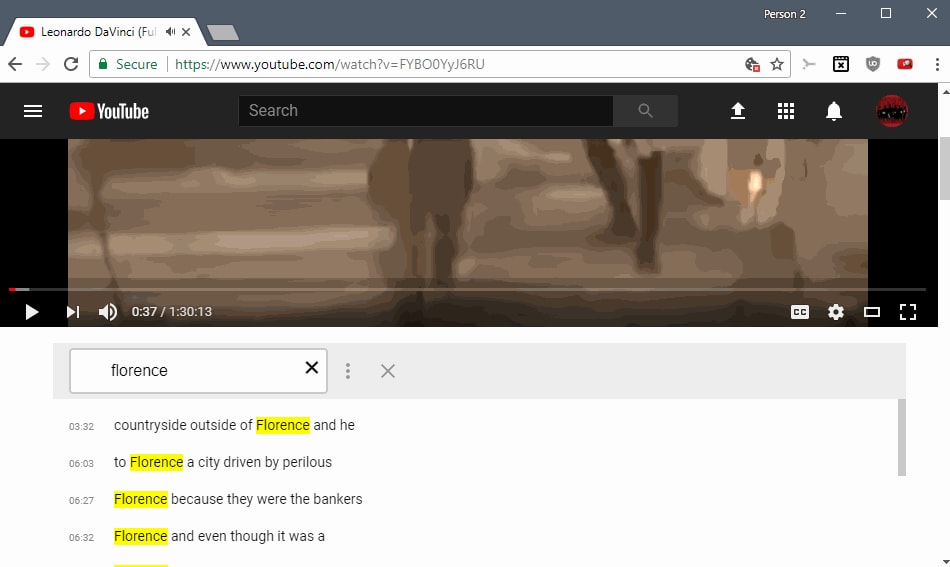Open the Chrome three-dot menu
This screenshot has width=950, height=567.
coord(937,64)
